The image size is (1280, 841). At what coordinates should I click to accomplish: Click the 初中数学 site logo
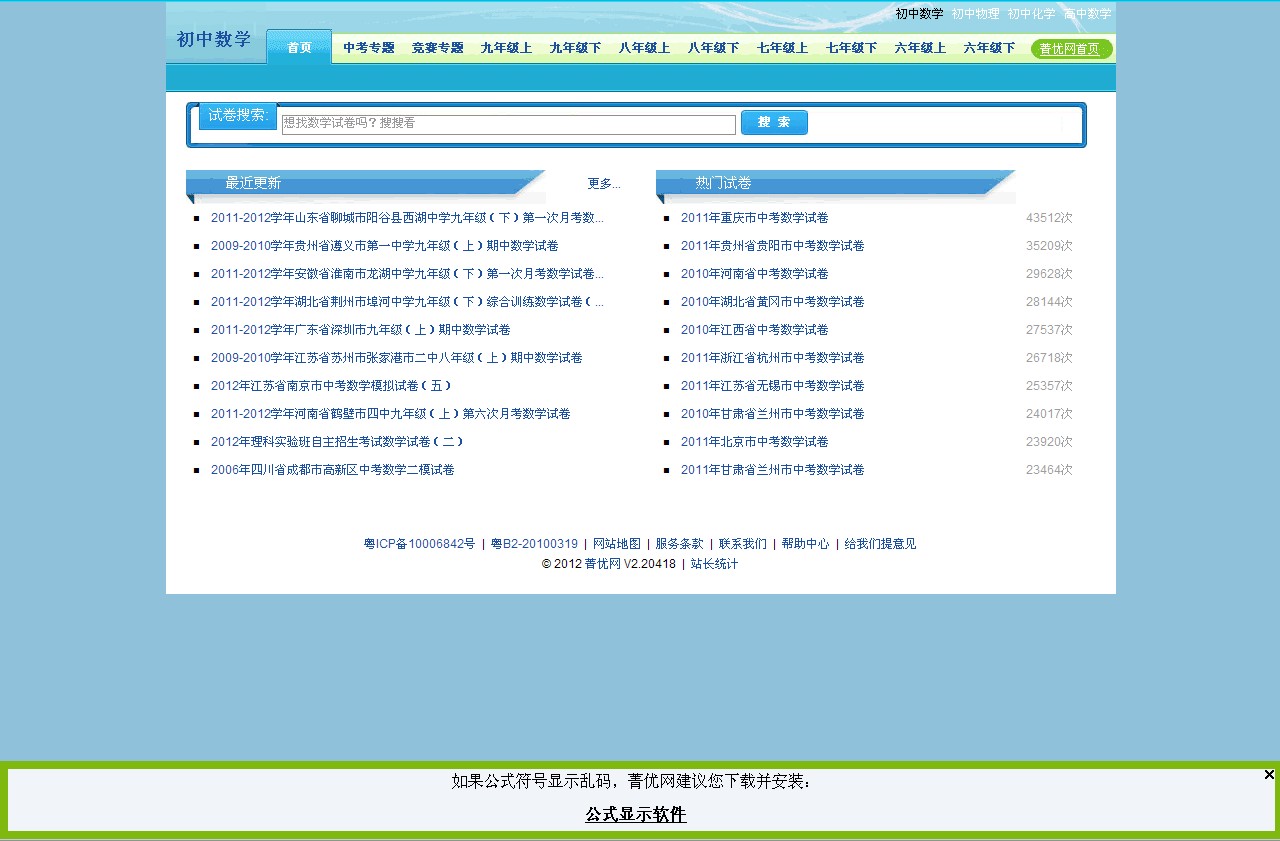[214, 40]
